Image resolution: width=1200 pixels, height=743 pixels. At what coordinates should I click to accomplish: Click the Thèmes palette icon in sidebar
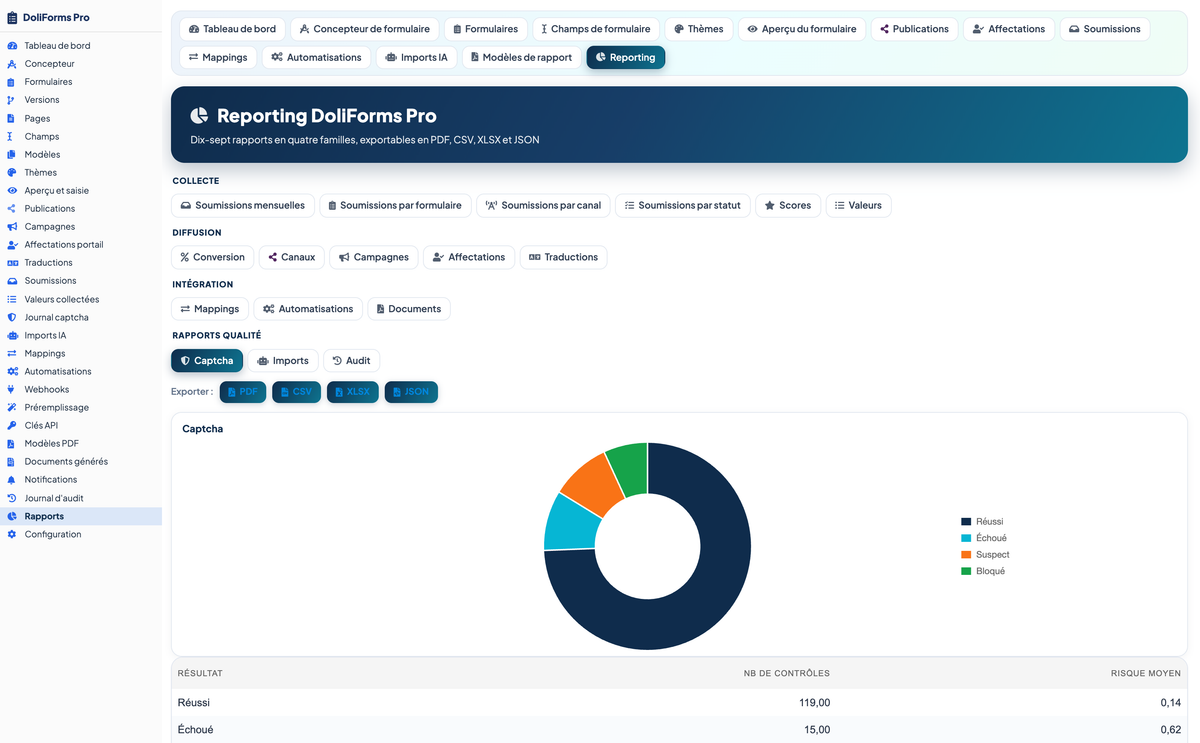[x=12, y=172]
